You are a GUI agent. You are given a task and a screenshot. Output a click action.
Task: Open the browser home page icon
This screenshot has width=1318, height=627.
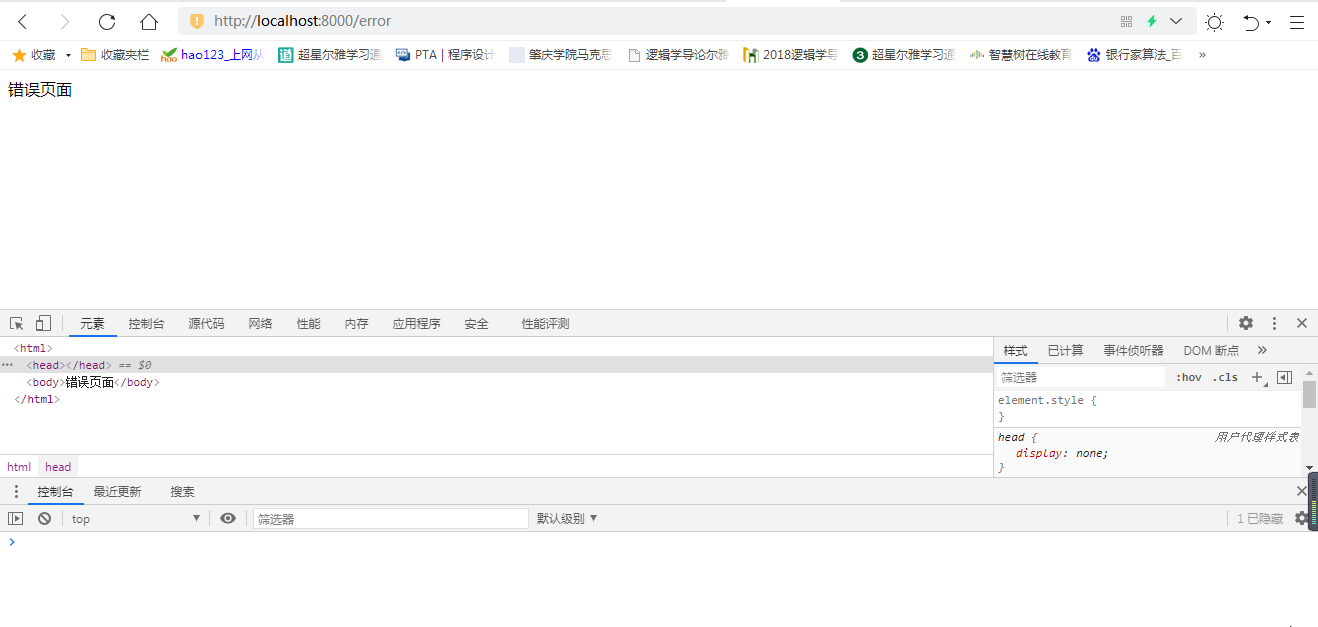pos(149,21)
